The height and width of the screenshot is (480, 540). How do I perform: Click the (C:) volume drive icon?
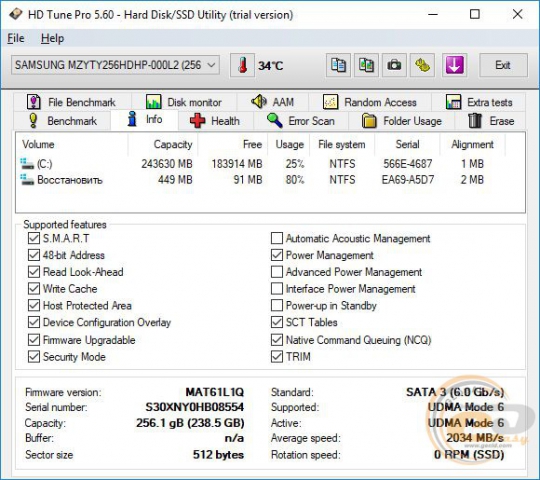(27, 164)
